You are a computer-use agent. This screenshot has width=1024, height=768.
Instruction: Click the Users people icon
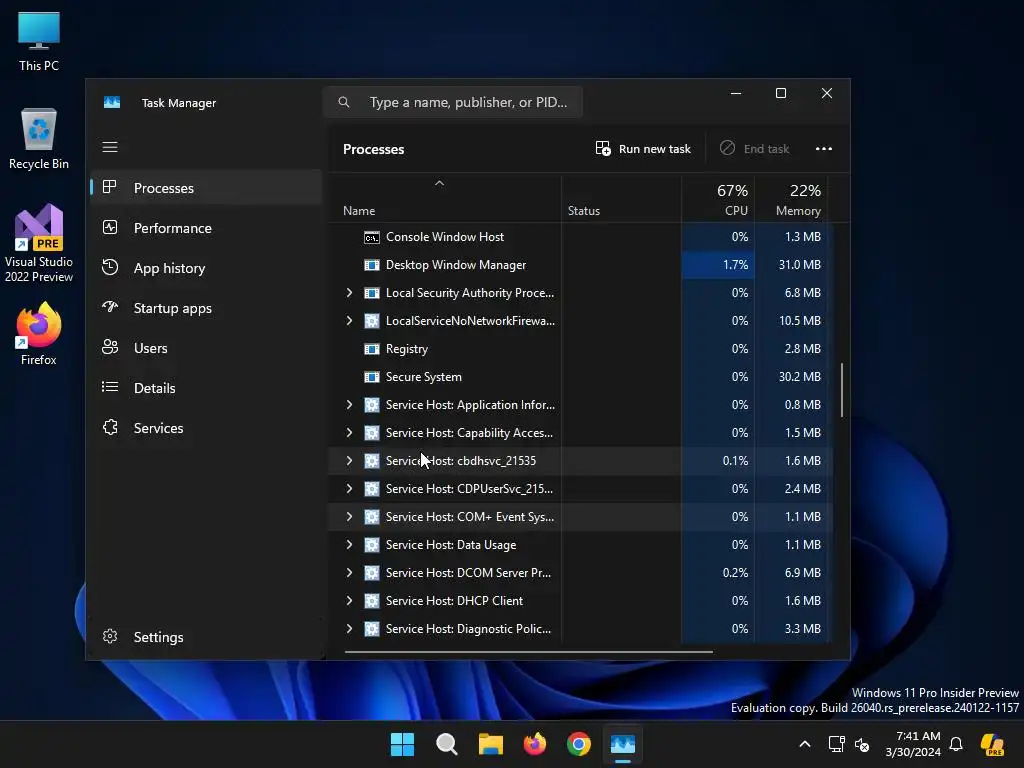110,347
